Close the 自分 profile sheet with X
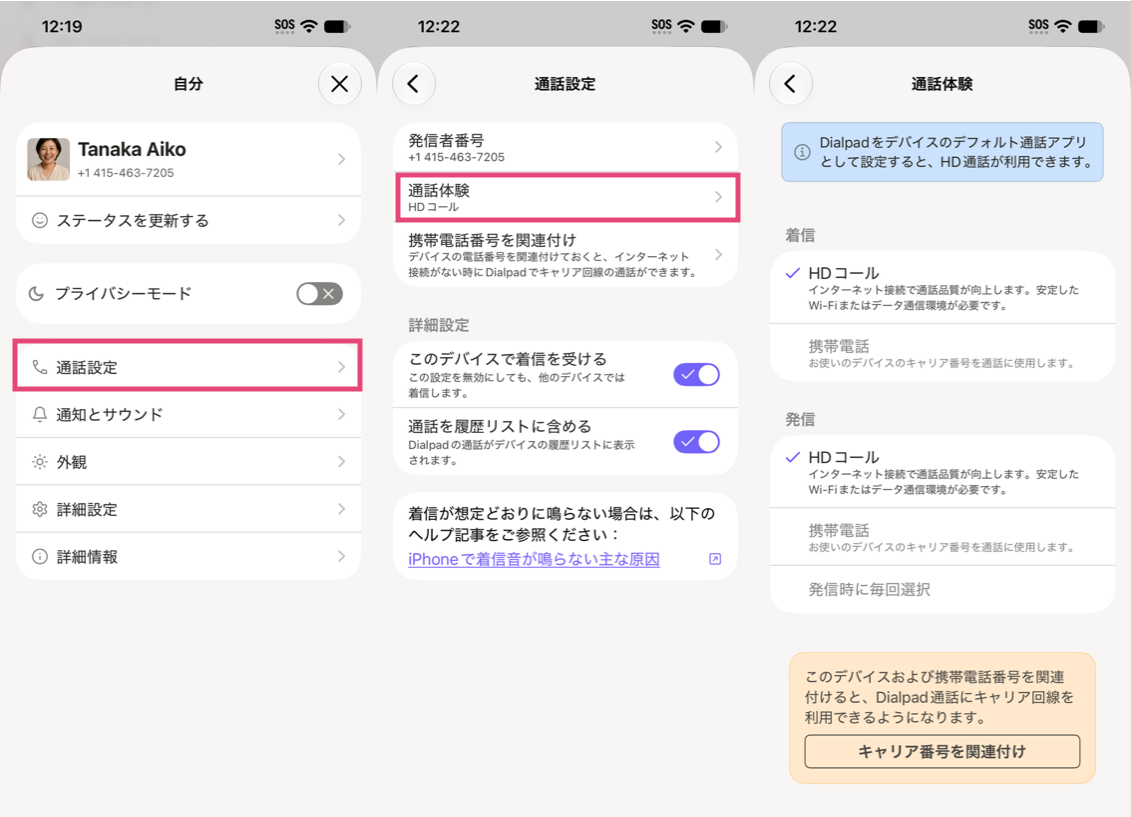This screenshot has width=1131, height=817. 339,84
